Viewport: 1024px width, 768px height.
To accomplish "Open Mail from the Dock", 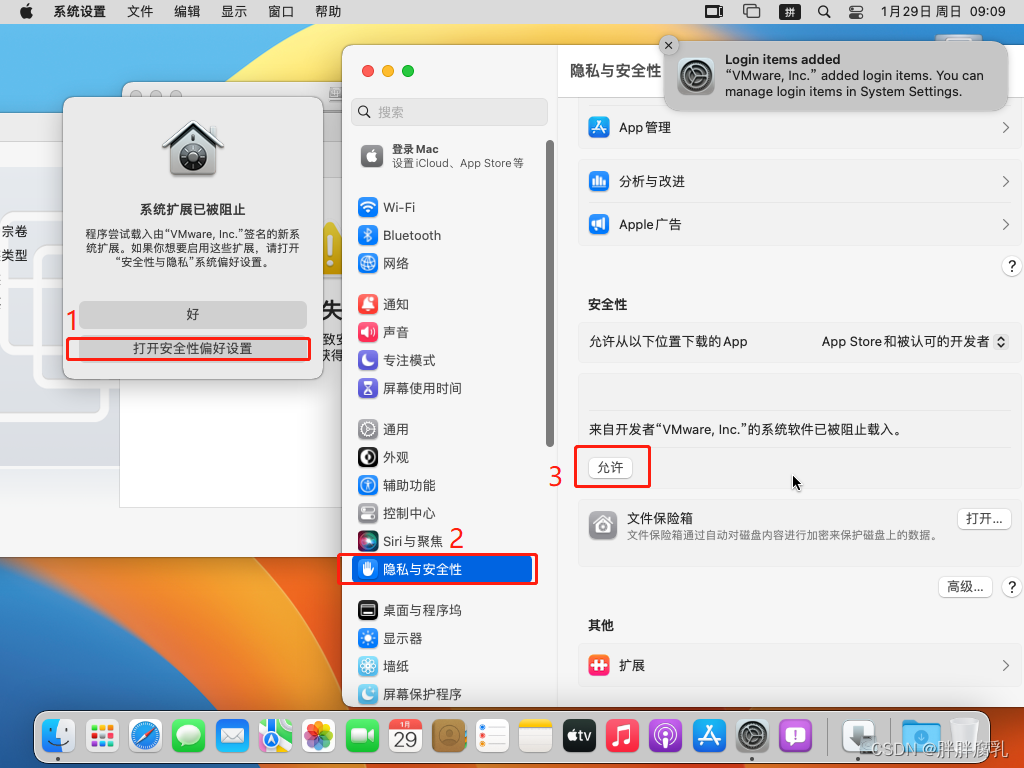I will click(x=232, y=736).
